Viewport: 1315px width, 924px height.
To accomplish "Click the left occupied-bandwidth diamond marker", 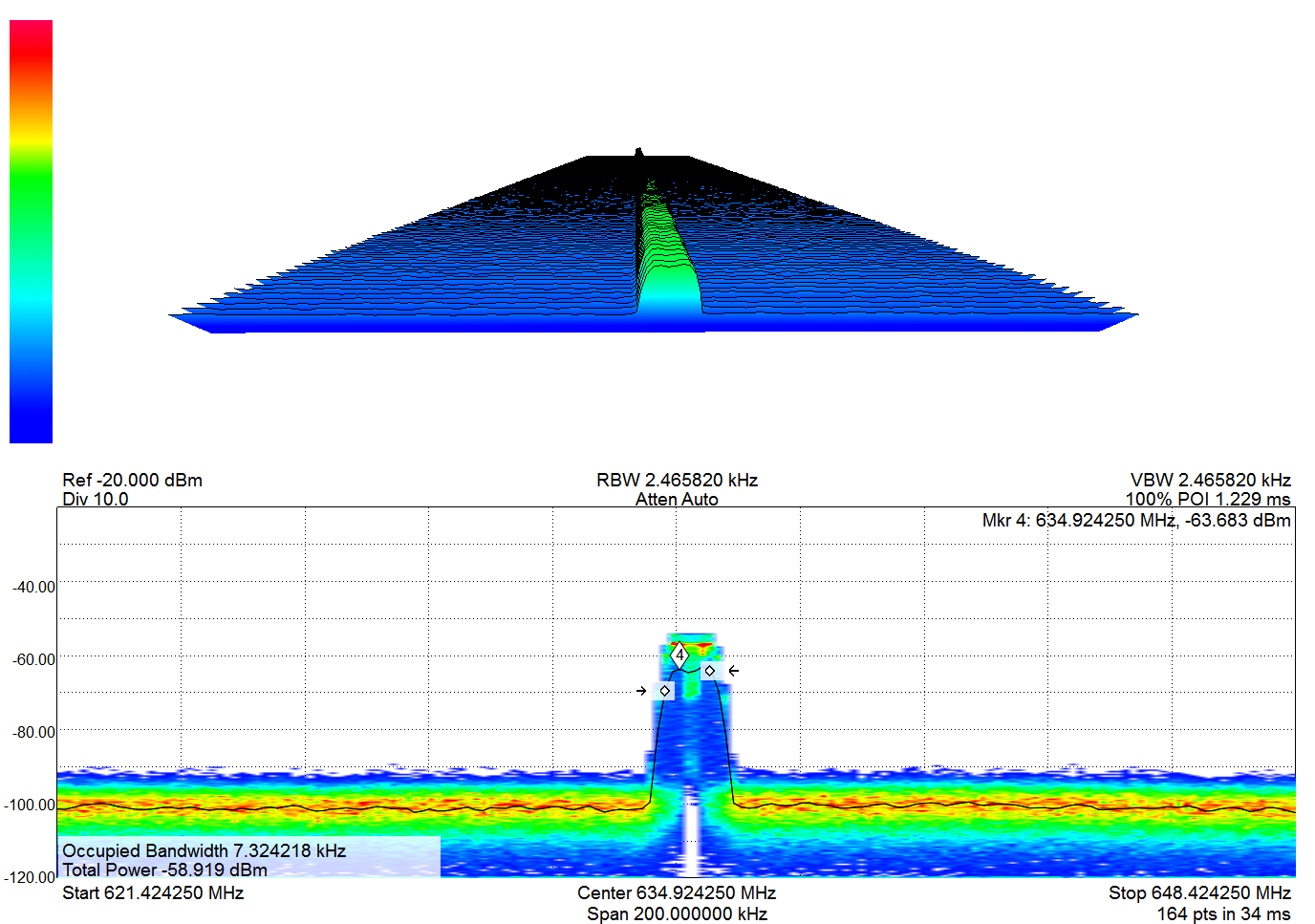I will pyautogui.click(x=665, y=691).
